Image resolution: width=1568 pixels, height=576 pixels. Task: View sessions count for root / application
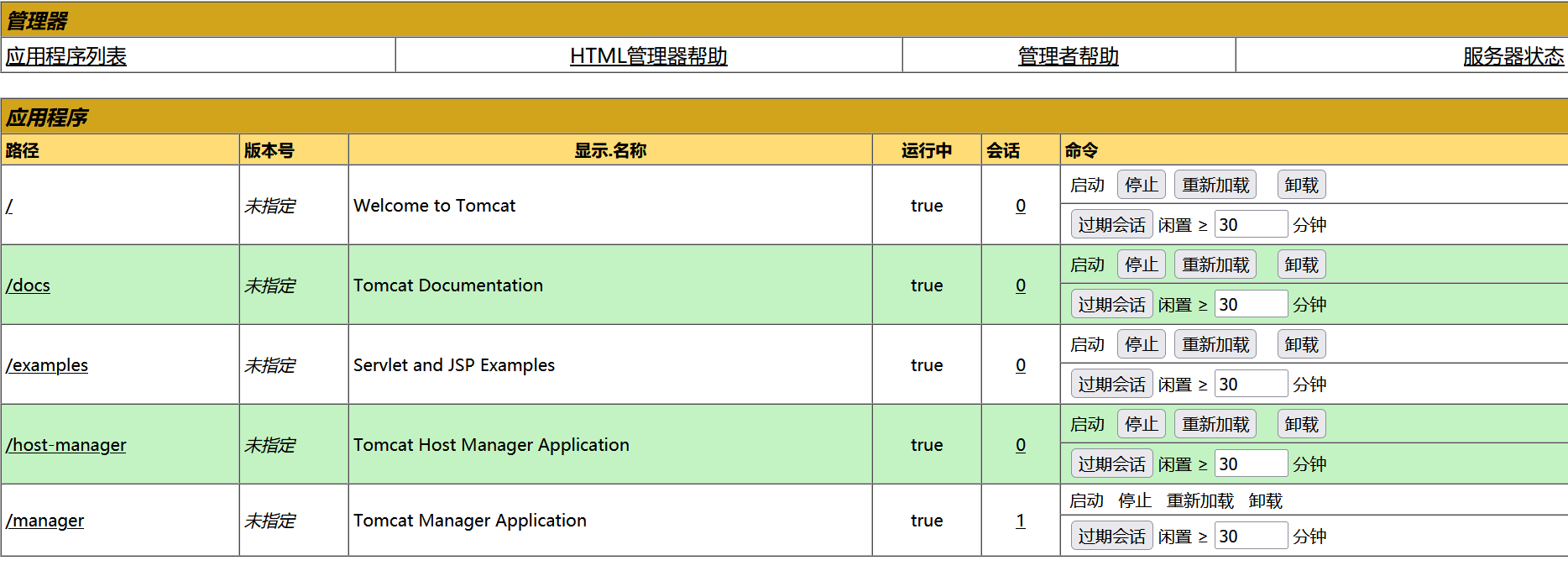1021,206
